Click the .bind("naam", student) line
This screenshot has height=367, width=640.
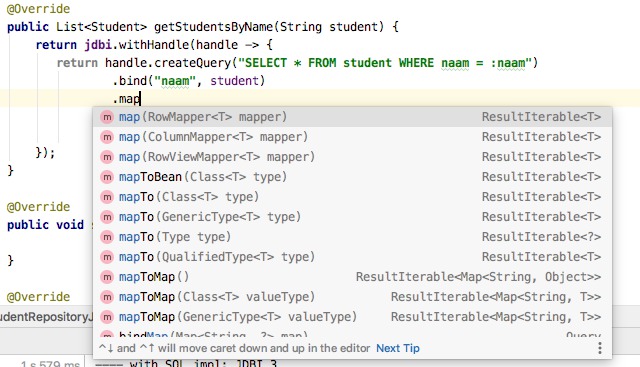point(189,81)
